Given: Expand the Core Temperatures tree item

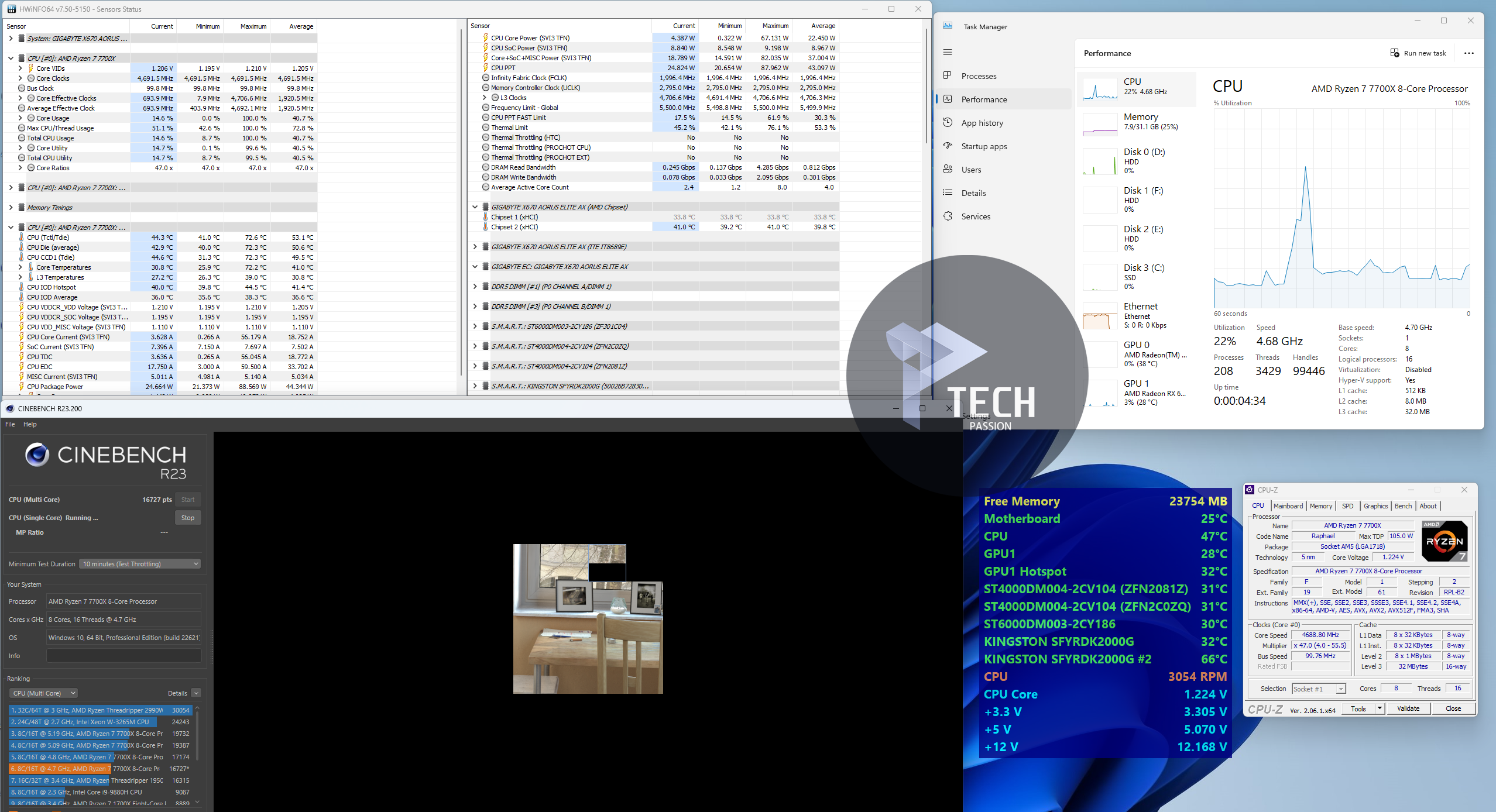Looking at the screenshot, I should pos(20,267).
